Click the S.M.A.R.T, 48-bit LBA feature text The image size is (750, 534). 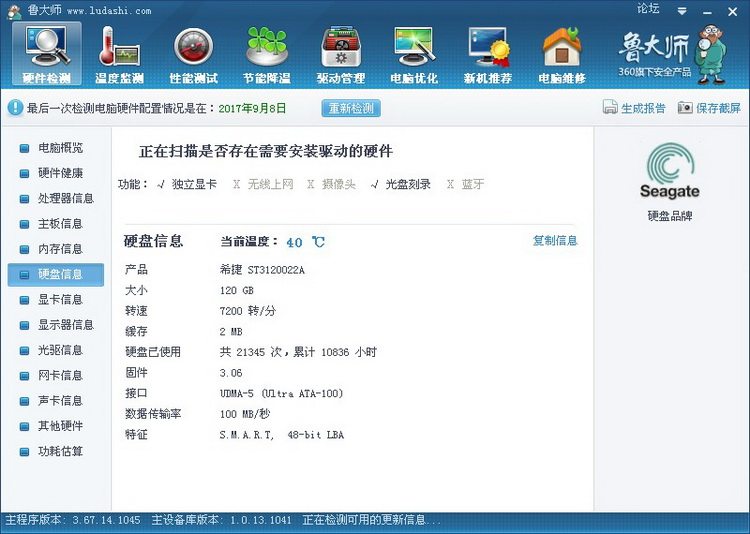[x=282, y=434]
